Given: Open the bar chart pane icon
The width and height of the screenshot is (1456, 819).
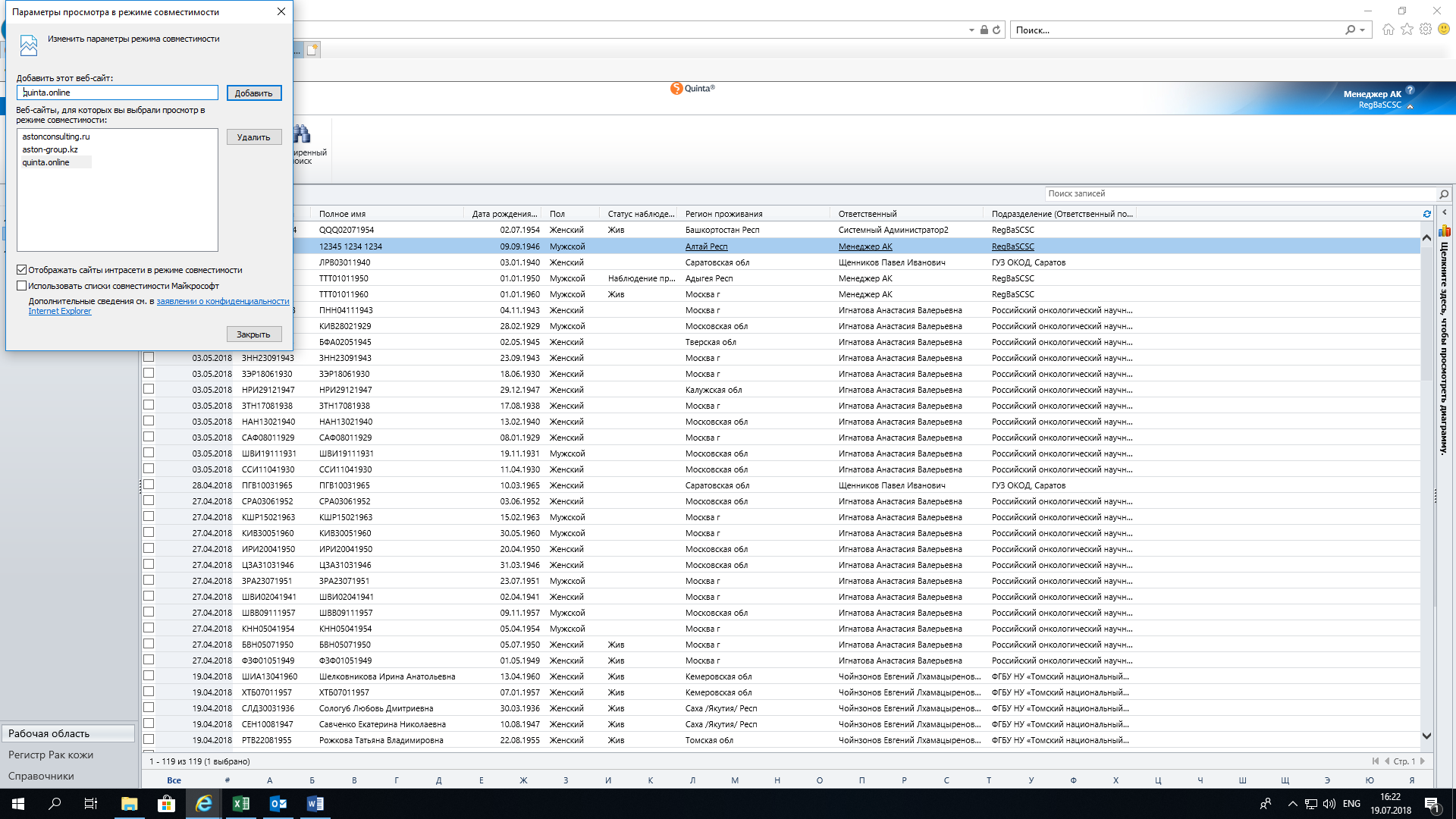Looking at the screenshot, I should [1445, 231].
